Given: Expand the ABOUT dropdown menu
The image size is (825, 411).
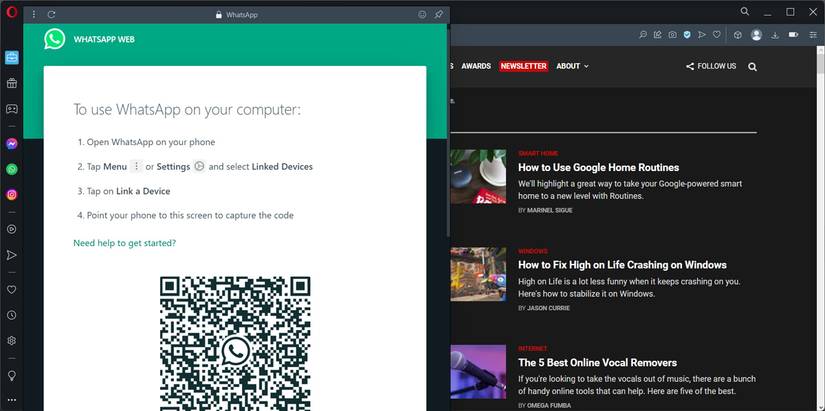Looking at the screenshot, I should (x=572, y=66).
